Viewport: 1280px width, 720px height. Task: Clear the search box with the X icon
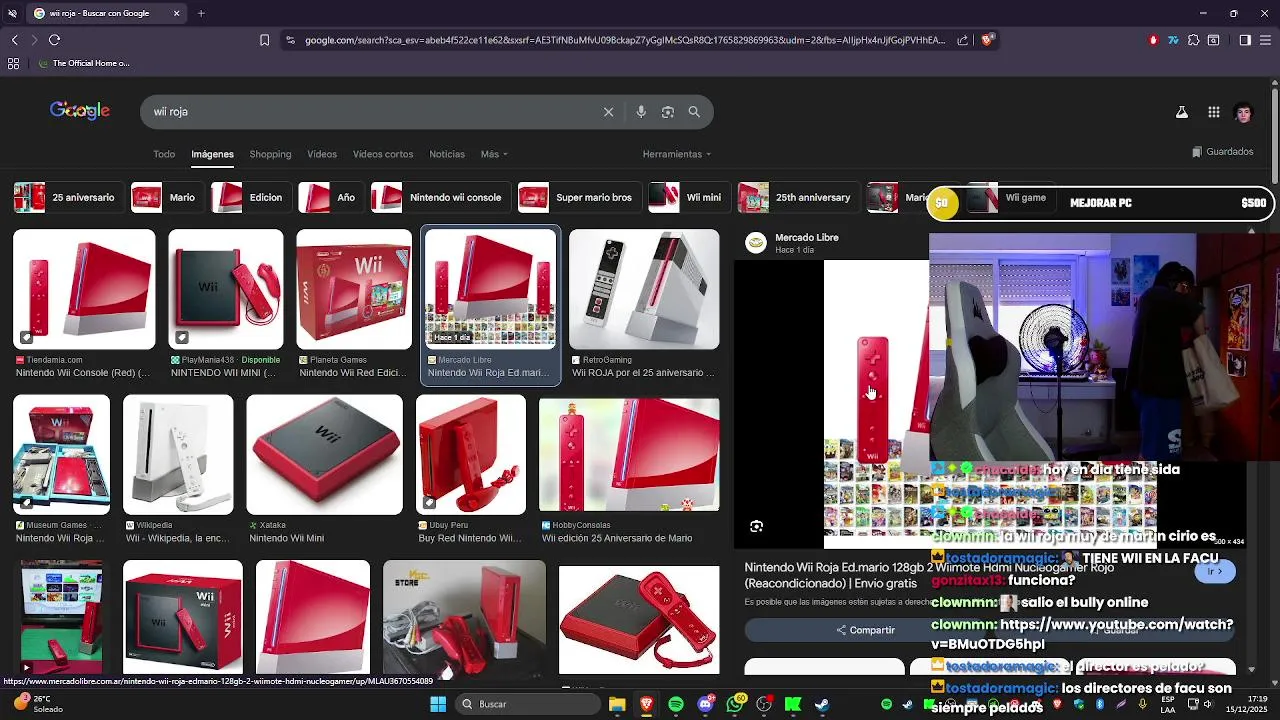(608, 112)
